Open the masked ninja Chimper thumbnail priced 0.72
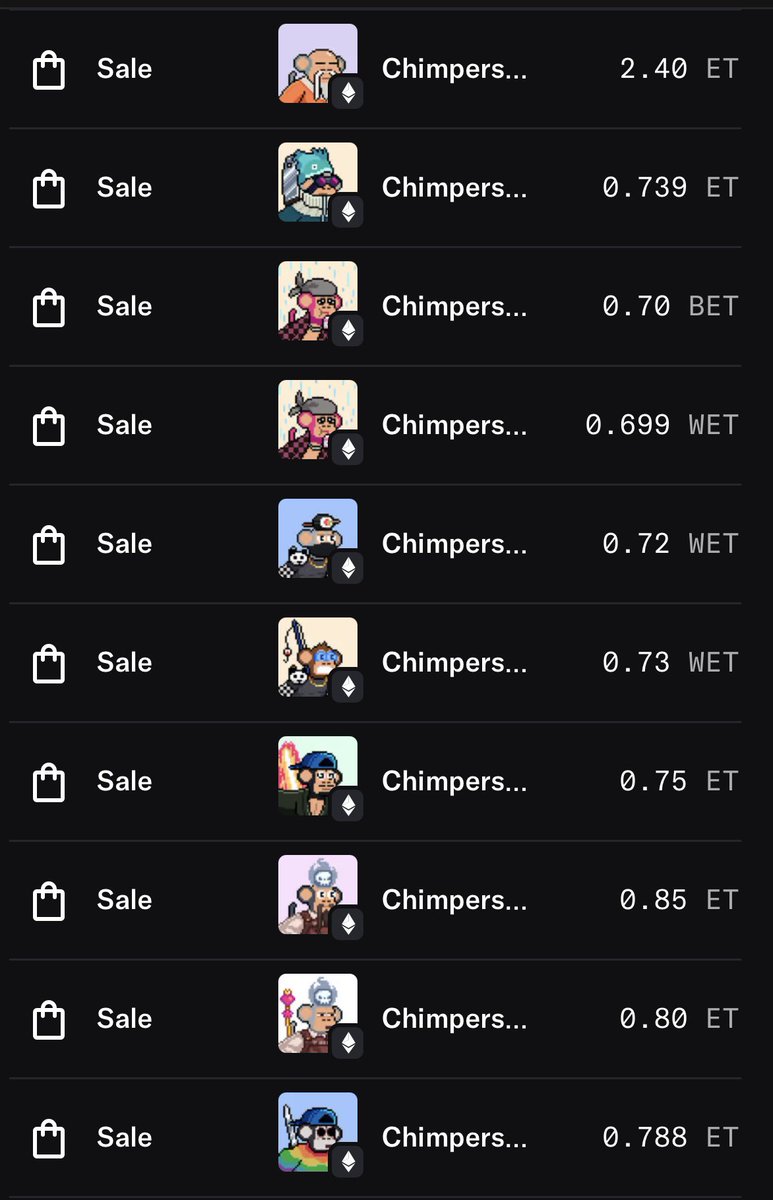The image size is (773, 1200). point(318,539)
